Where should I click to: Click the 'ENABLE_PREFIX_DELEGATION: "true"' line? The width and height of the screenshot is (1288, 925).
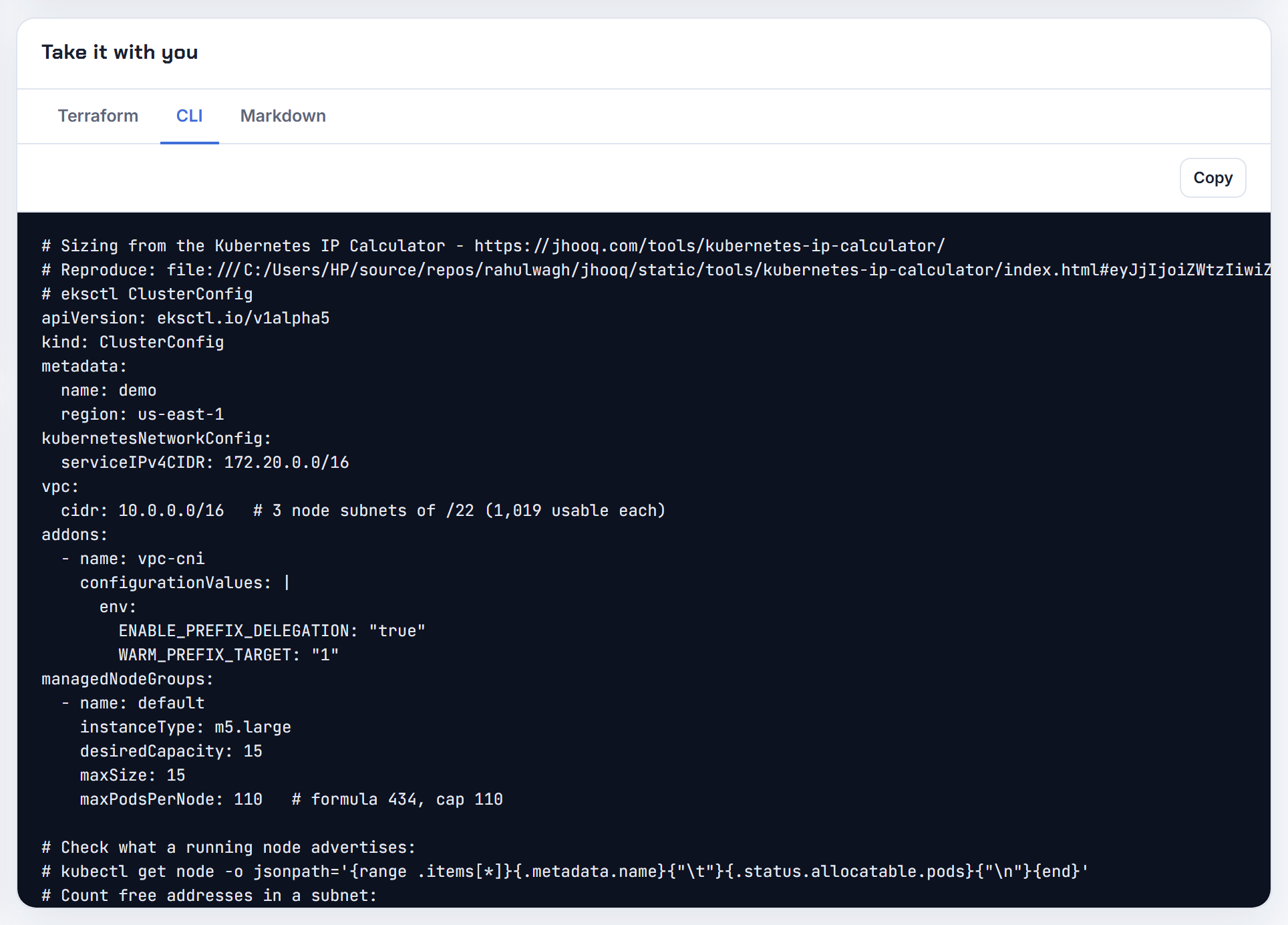click(273, 631)
